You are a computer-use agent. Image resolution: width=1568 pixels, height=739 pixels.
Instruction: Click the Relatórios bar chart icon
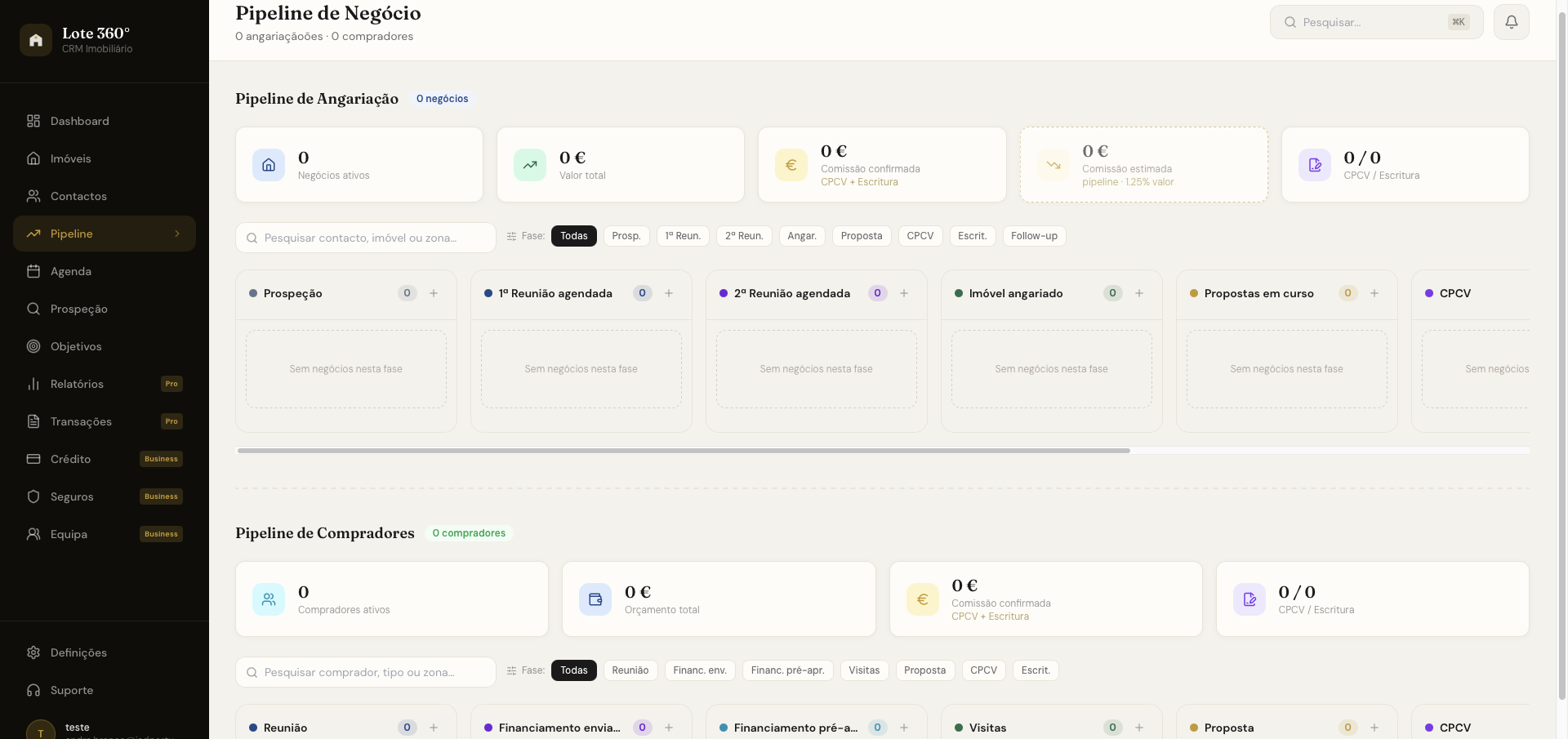[33, 384]
